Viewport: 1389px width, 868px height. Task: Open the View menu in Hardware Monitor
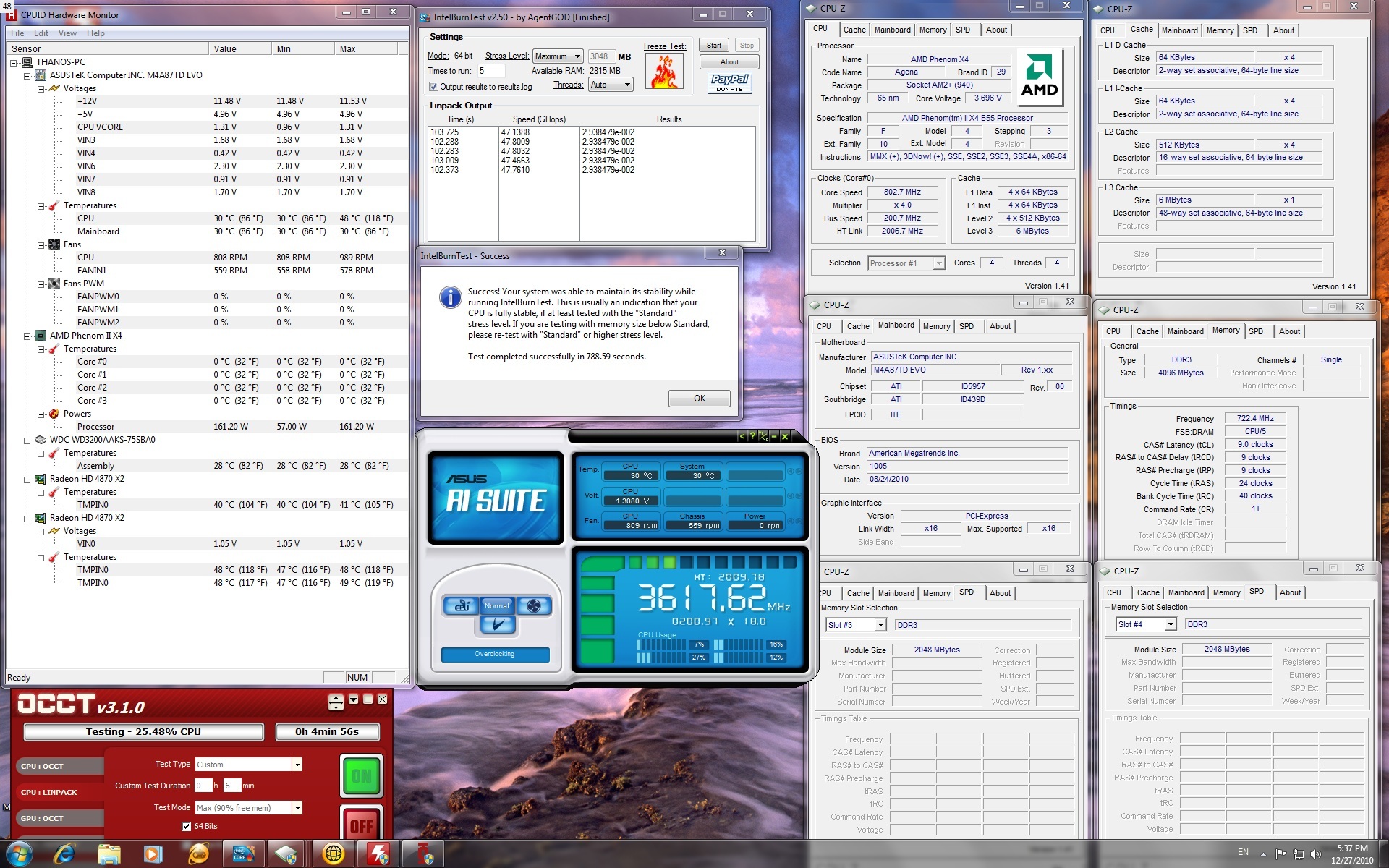click(67, 33)
